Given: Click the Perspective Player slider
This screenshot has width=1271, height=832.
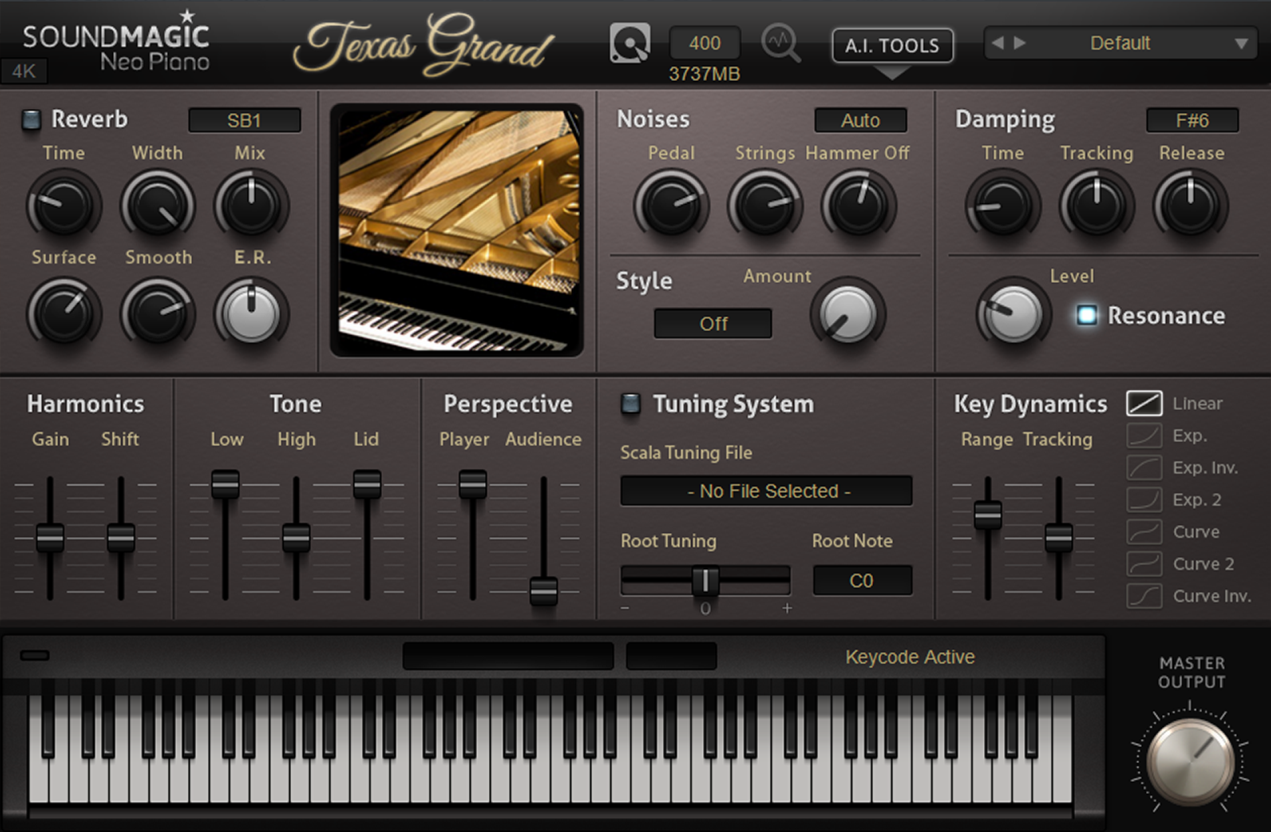Looking at the screenshot, I should click(x=473, y=538).
